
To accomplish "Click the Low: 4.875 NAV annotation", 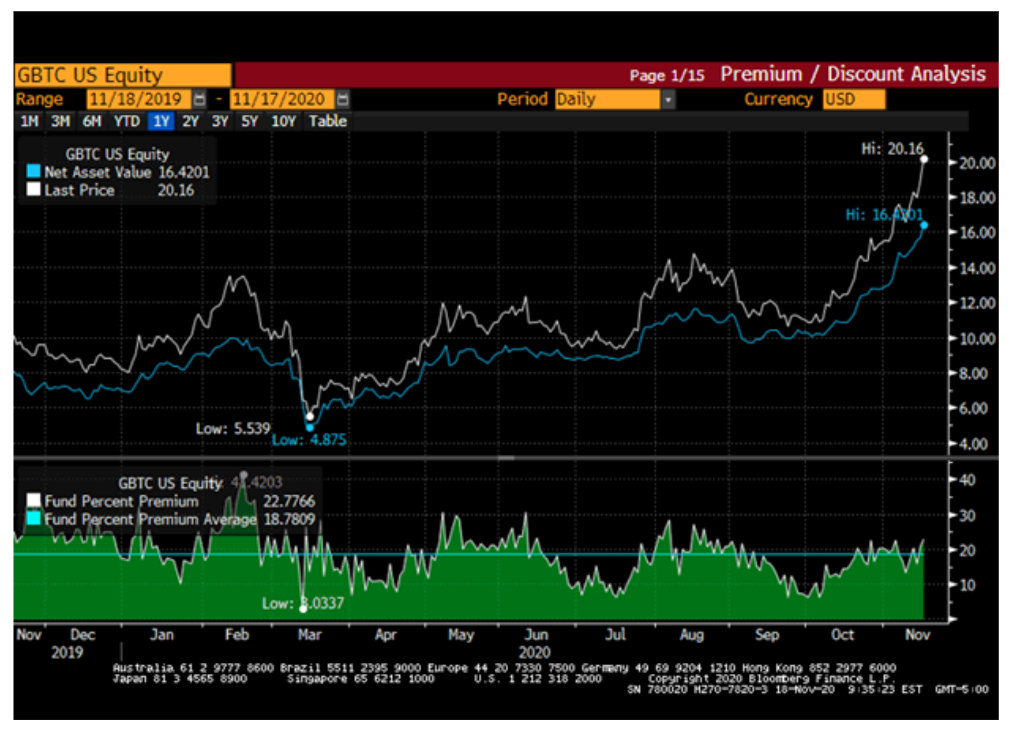I will (309, 440).
